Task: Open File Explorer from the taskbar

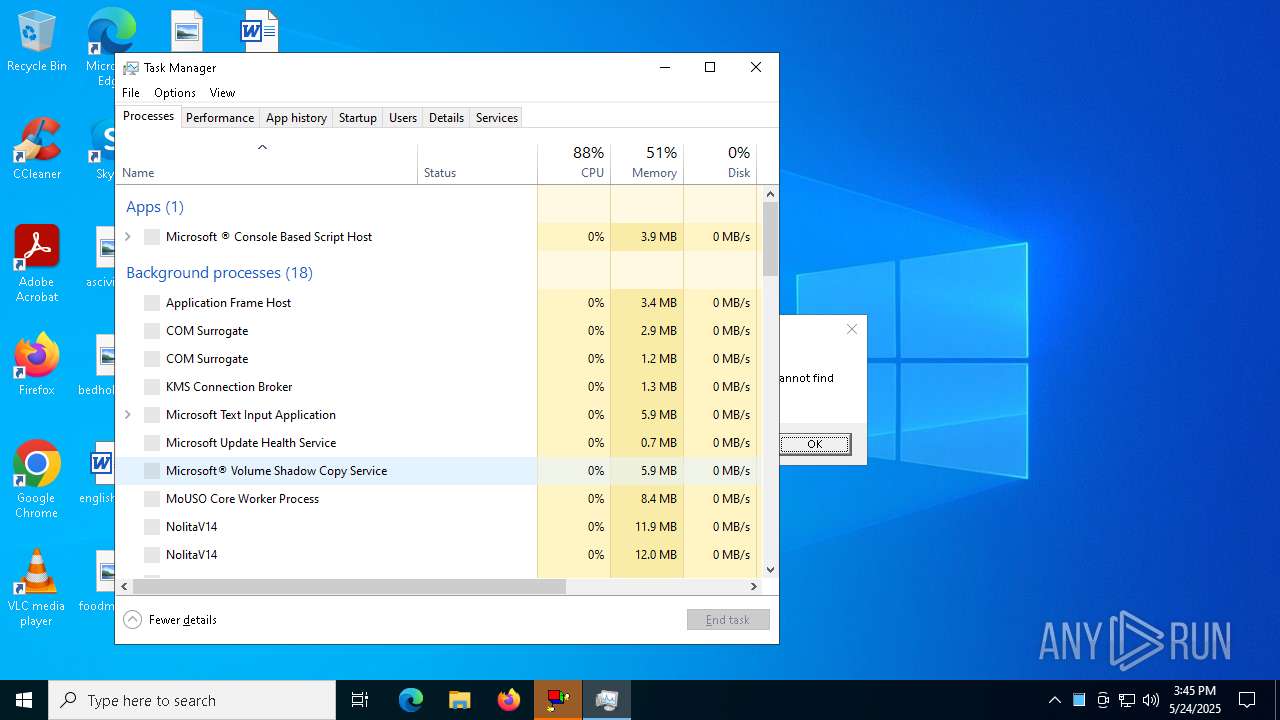Action: click(x=460, y=700)
